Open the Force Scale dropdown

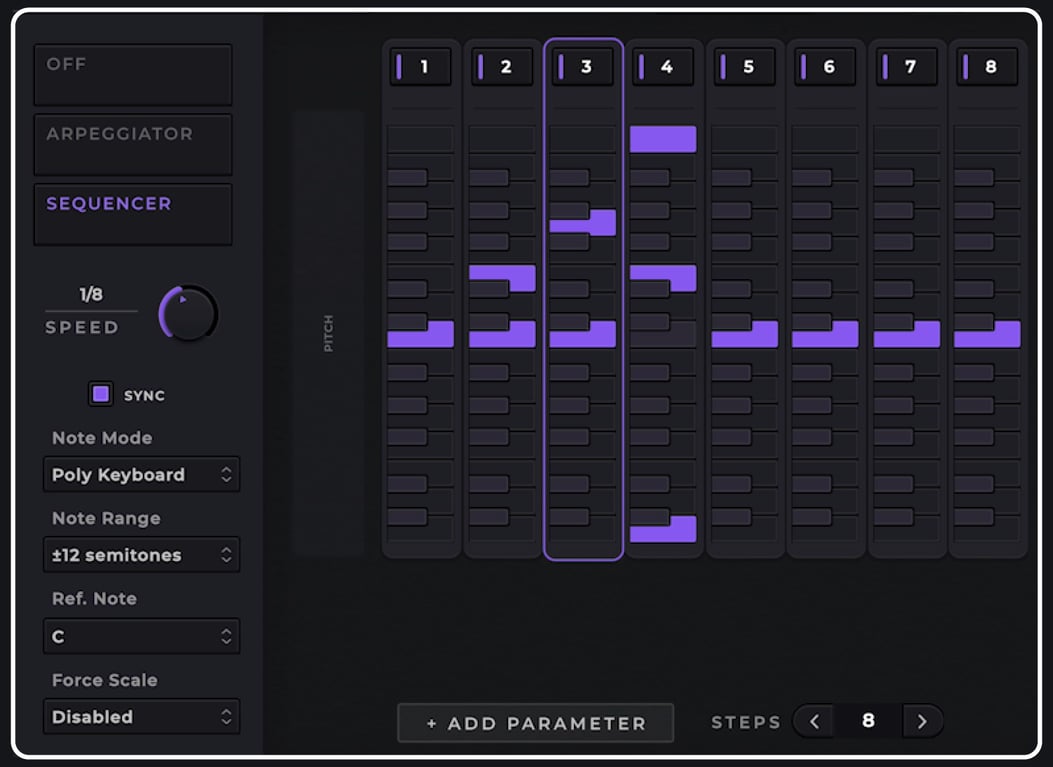click(x=141, y=716)
